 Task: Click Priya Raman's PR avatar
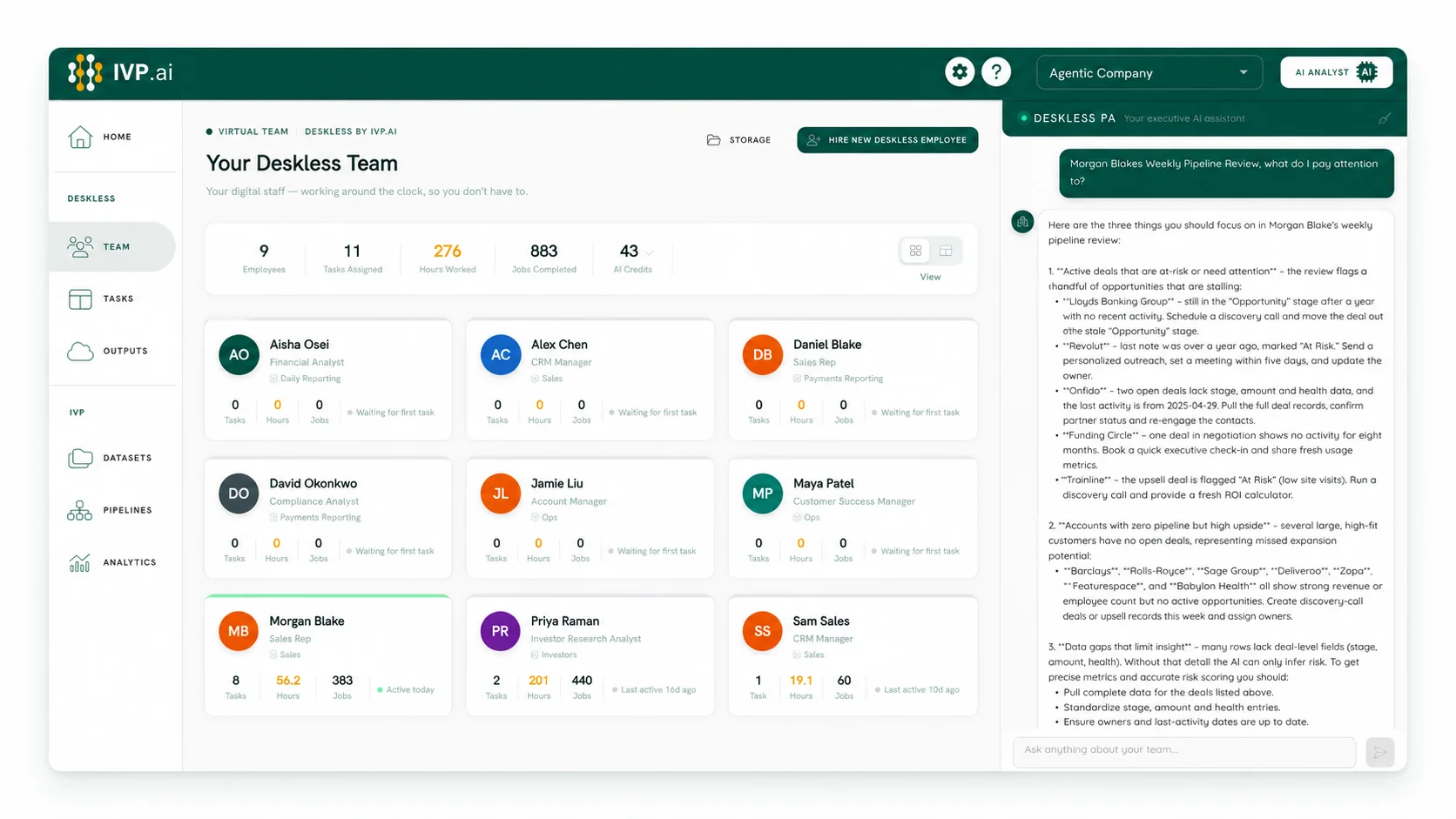pyautogui.click(x=501, y=632)
